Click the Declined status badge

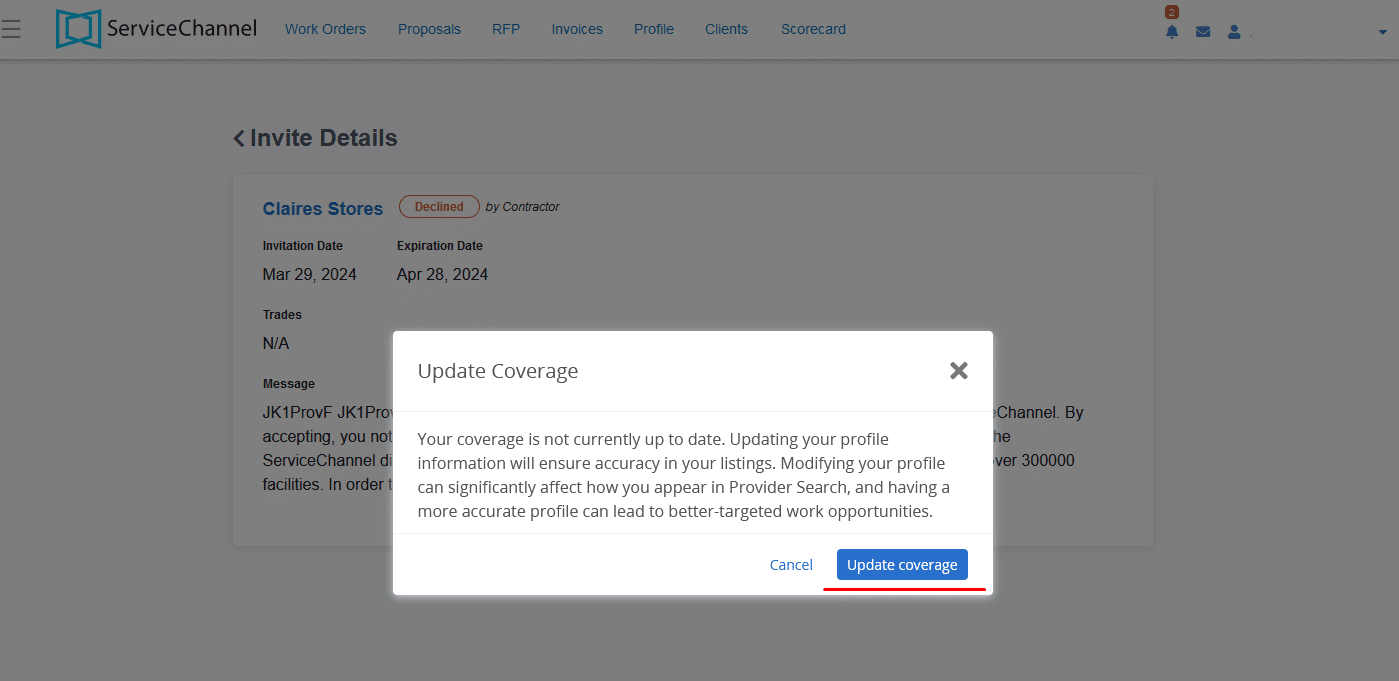[438, 206]
